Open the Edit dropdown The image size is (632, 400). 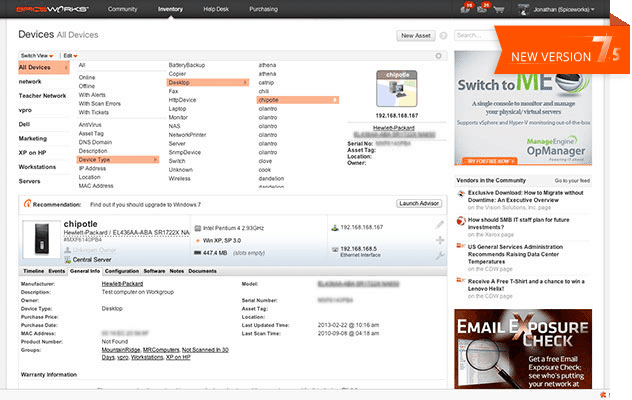click(x=70, y=56)
